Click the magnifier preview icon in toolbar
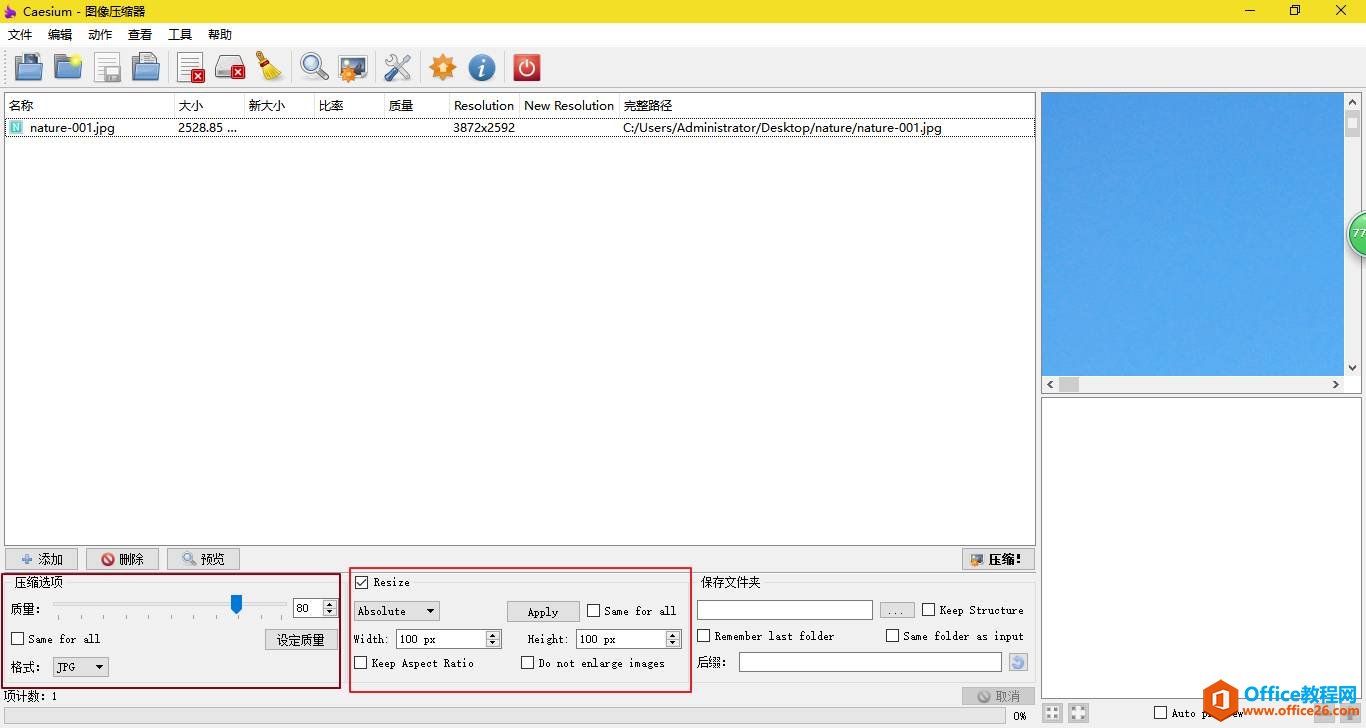Image resolution: width=1366 pixels, height=728 pixels. [314, 67]
